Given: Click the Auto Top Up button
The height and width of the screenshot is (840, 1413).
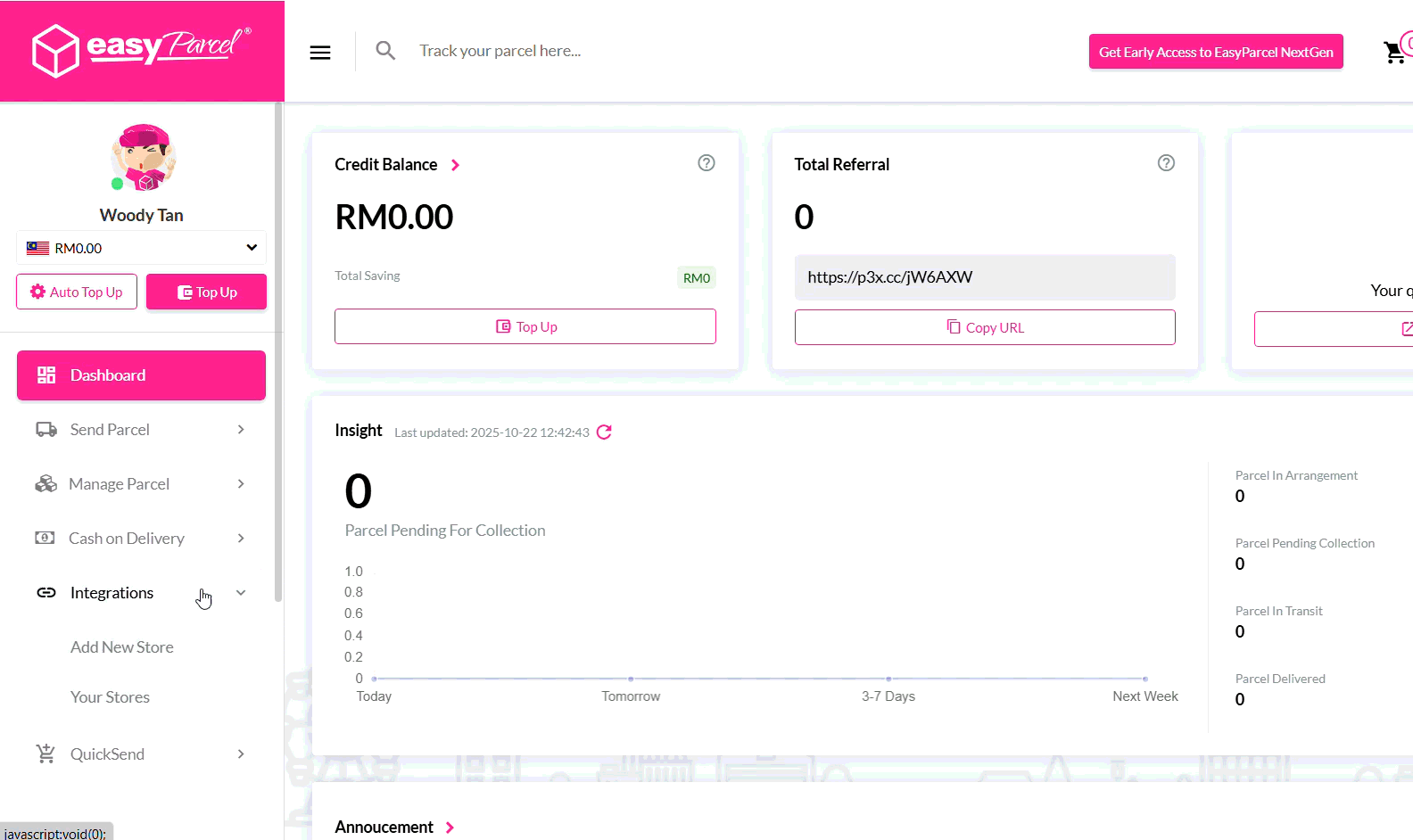Looking at the screenshot, I should 77,292.
